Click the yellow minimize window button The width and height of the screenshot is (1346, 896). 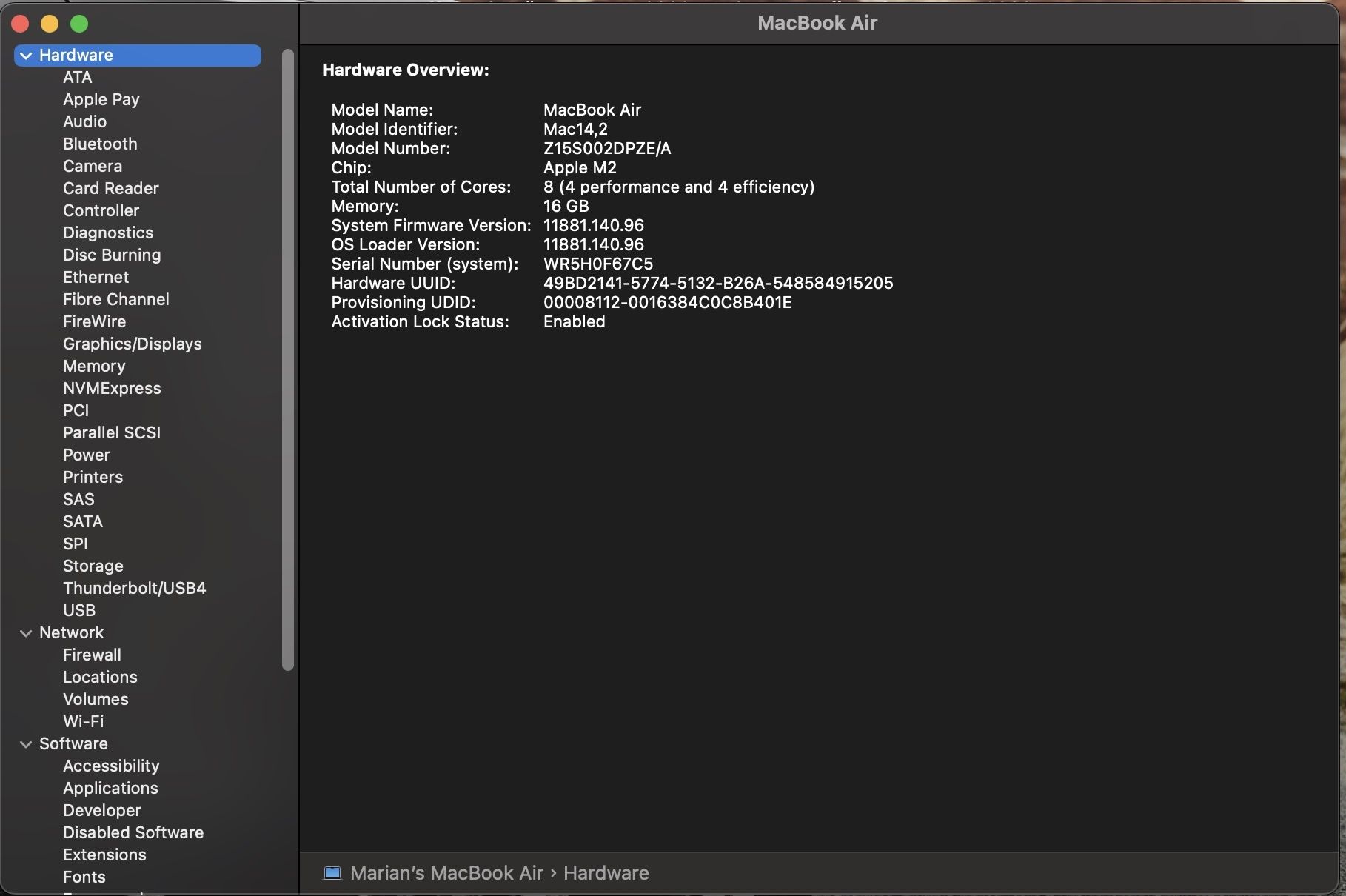50,24
